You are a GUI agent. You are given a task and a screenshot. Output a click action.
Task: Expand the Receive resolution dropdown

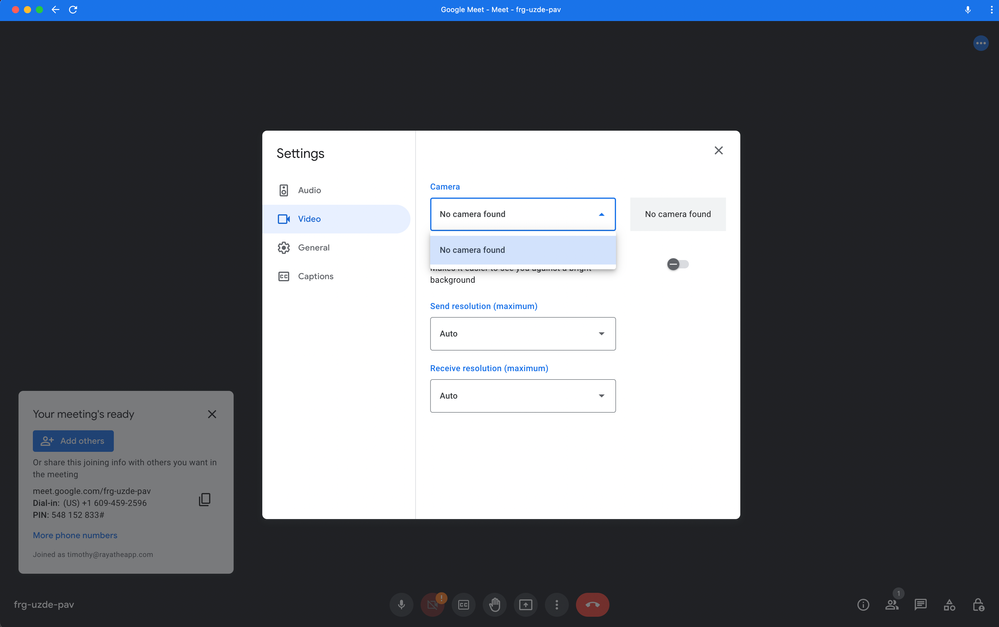[522, 396]
